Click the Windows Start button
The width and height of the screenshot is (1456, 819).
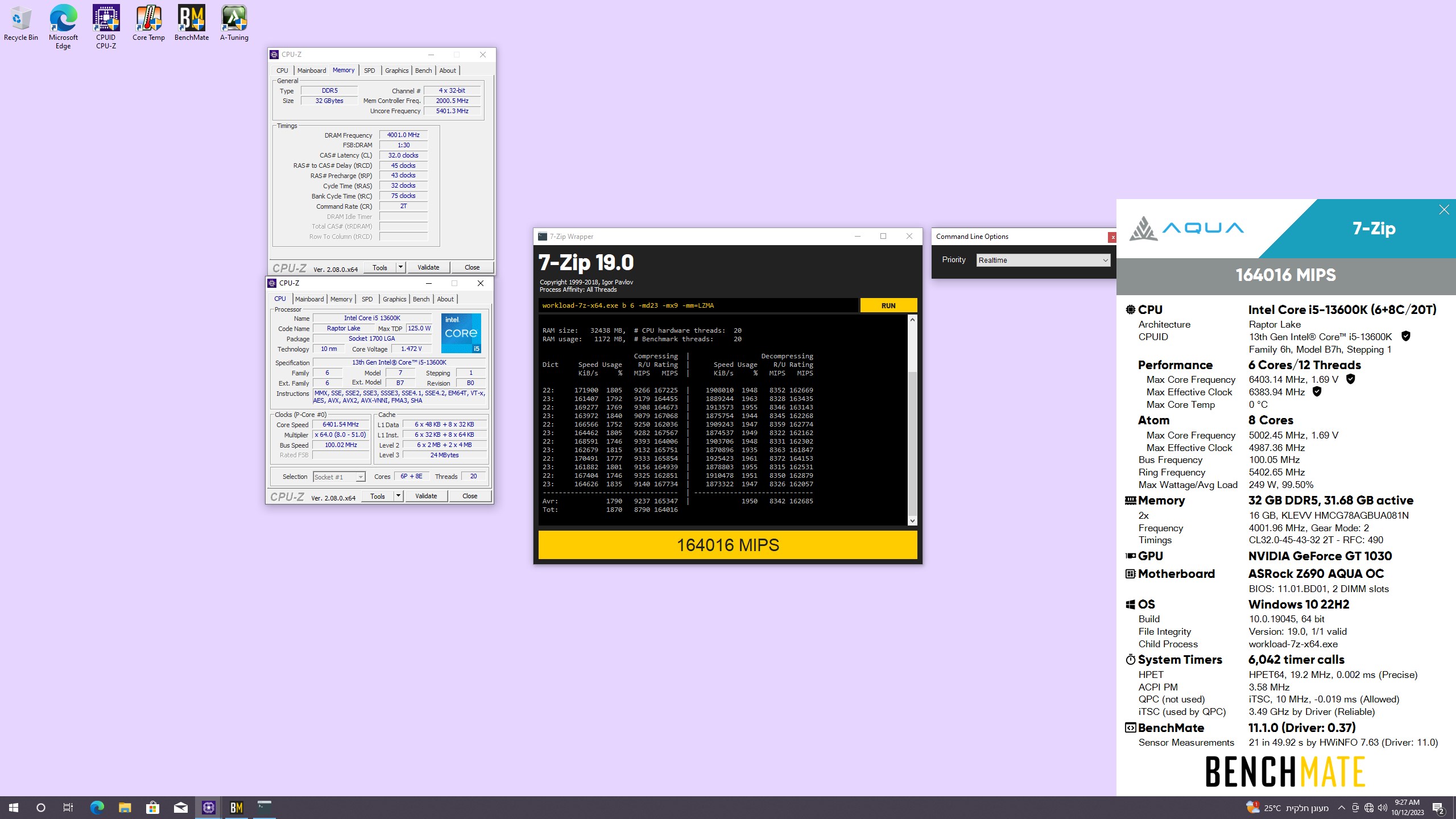(x=14, y=808)
